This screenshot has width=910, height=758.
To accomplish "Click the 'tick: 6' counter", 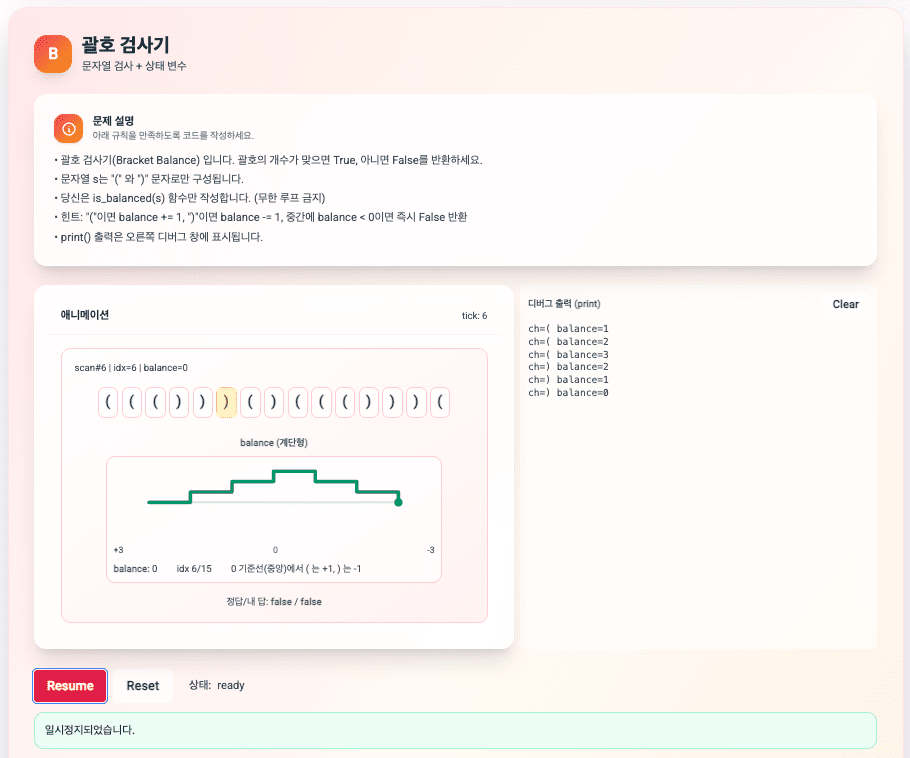I will 474,316.
